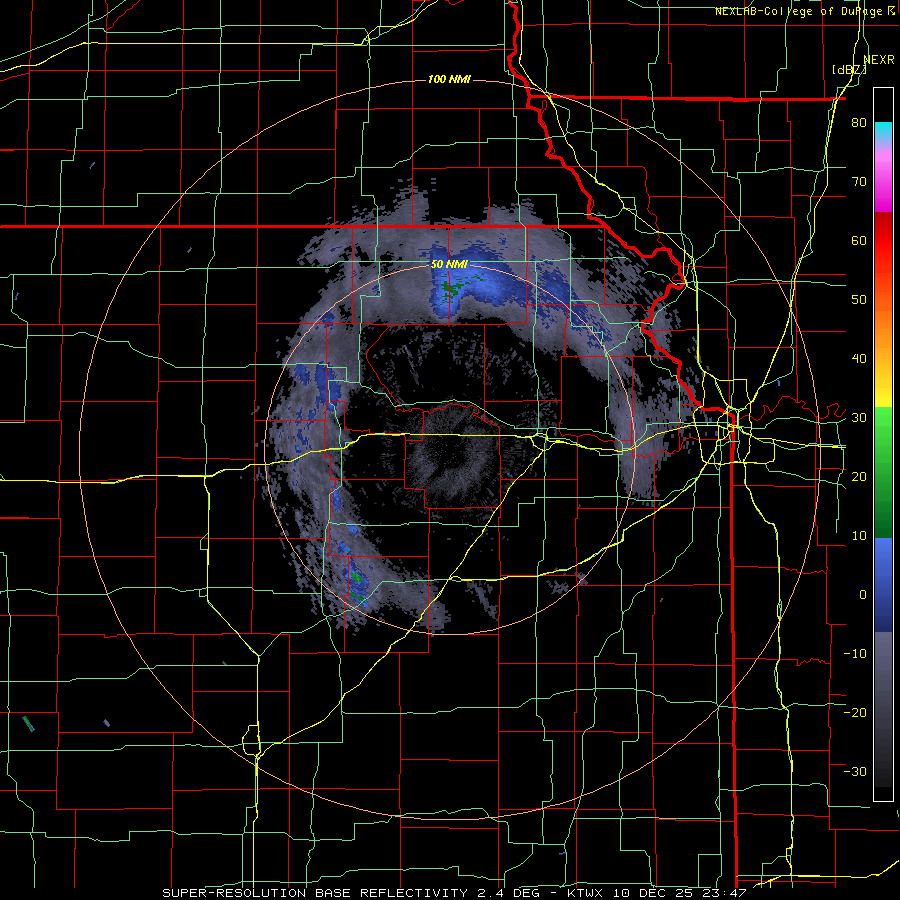Screen dimensions: 900x900
Task: Click the 80 value on the dBZ scale
Action: click(859, 123)
